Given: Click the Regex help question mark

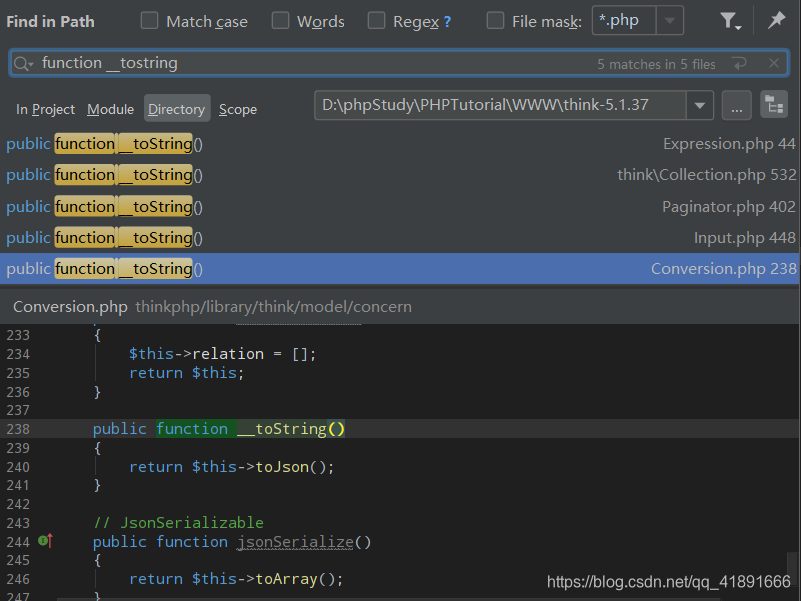Looking at the screenshot, I should click(x=447, y=21).
